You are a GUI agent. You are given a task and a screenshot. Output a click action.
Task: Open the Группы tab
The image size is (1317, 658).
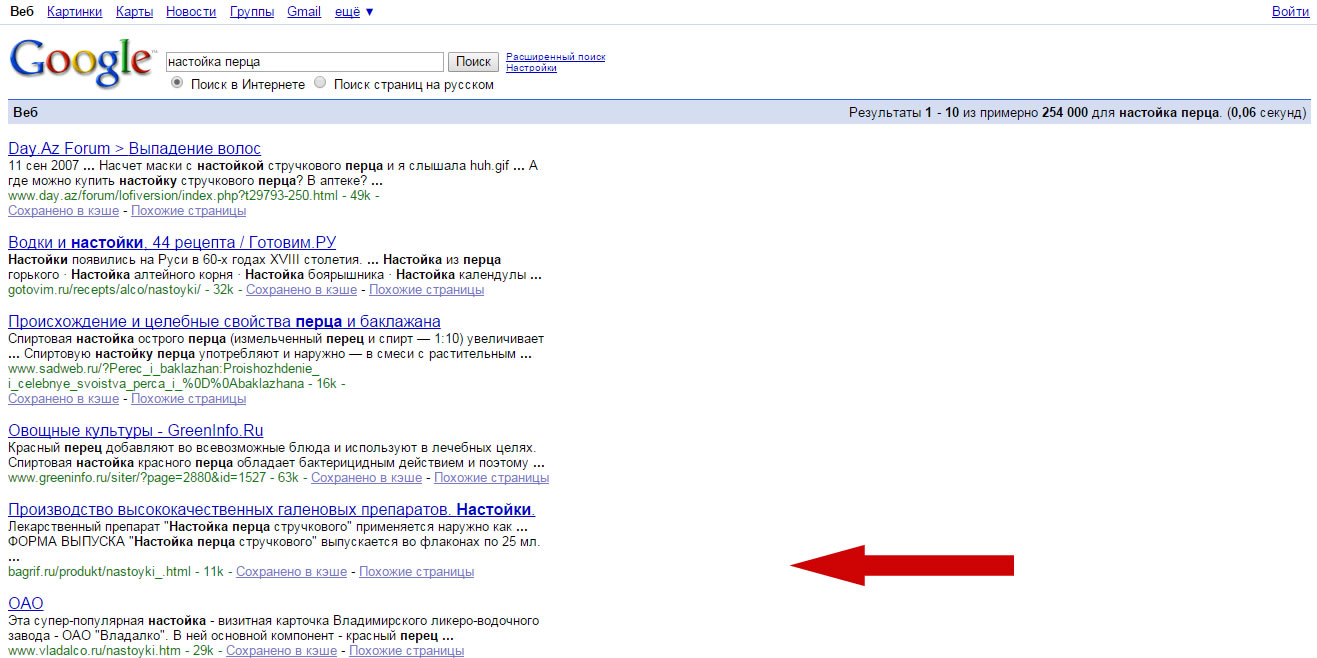click(x=252, y=12)
